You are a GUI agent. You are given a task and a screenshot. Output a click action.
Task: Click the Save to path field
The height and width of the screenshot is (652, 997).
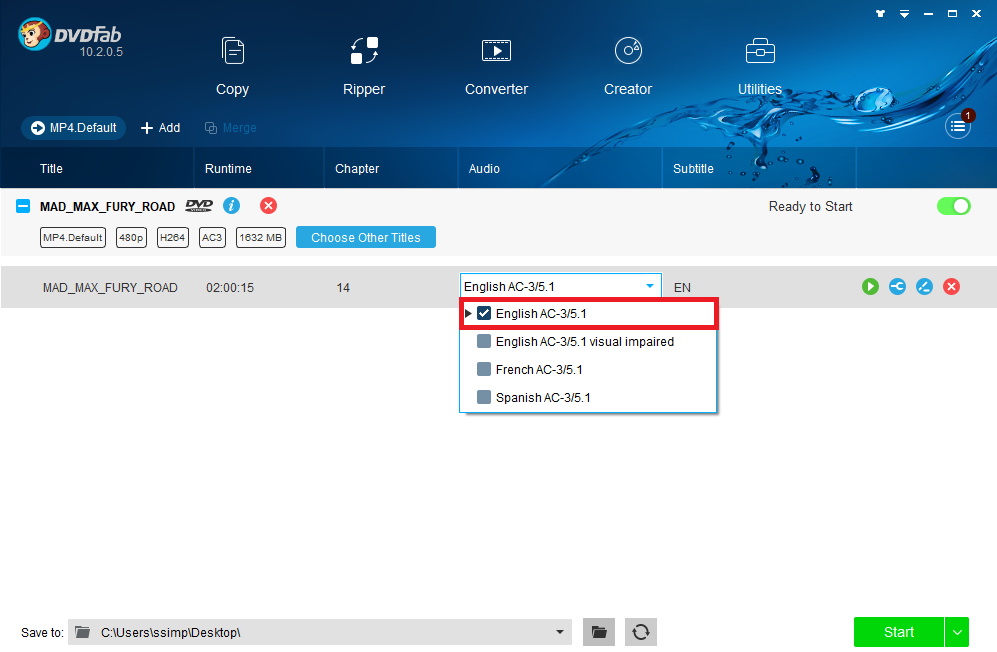[320, 632]
